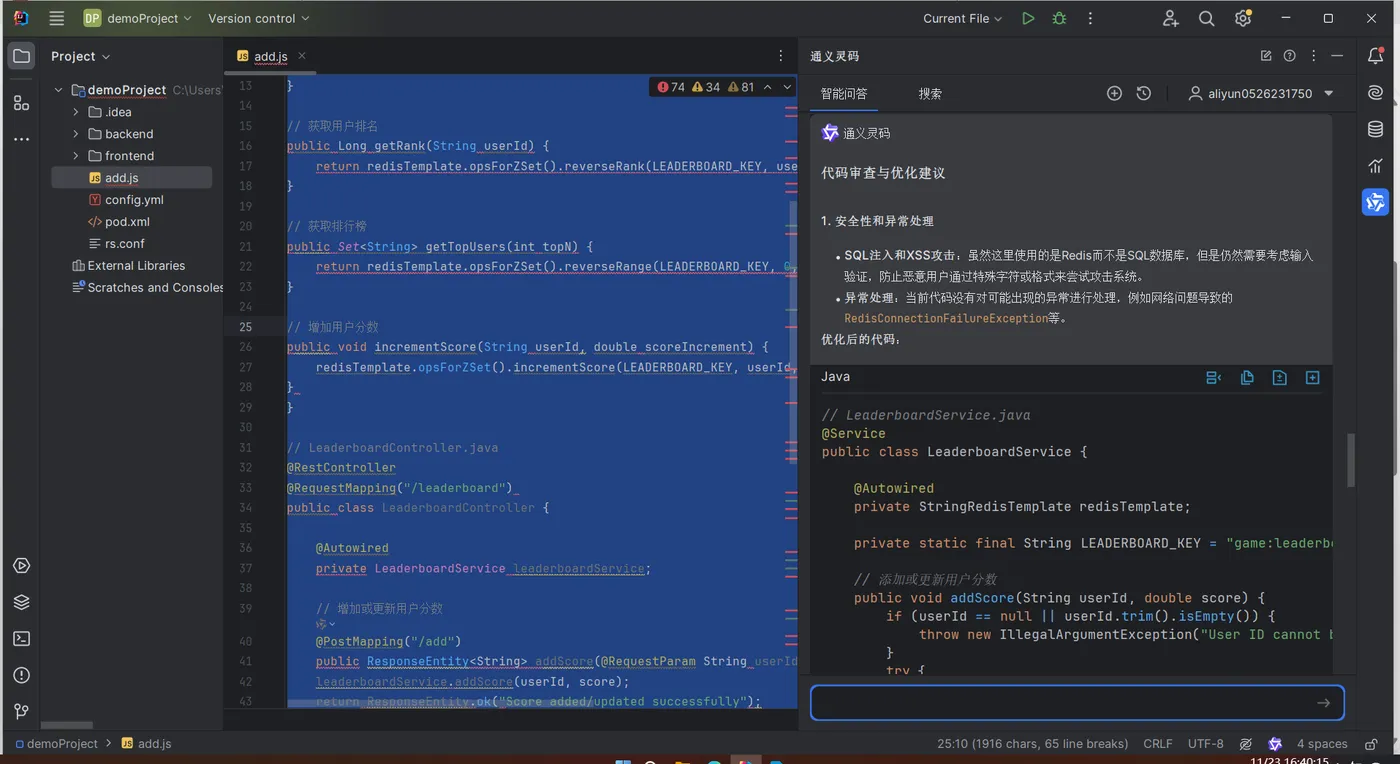Switch to the 搜索 tab

click(930, 93)
